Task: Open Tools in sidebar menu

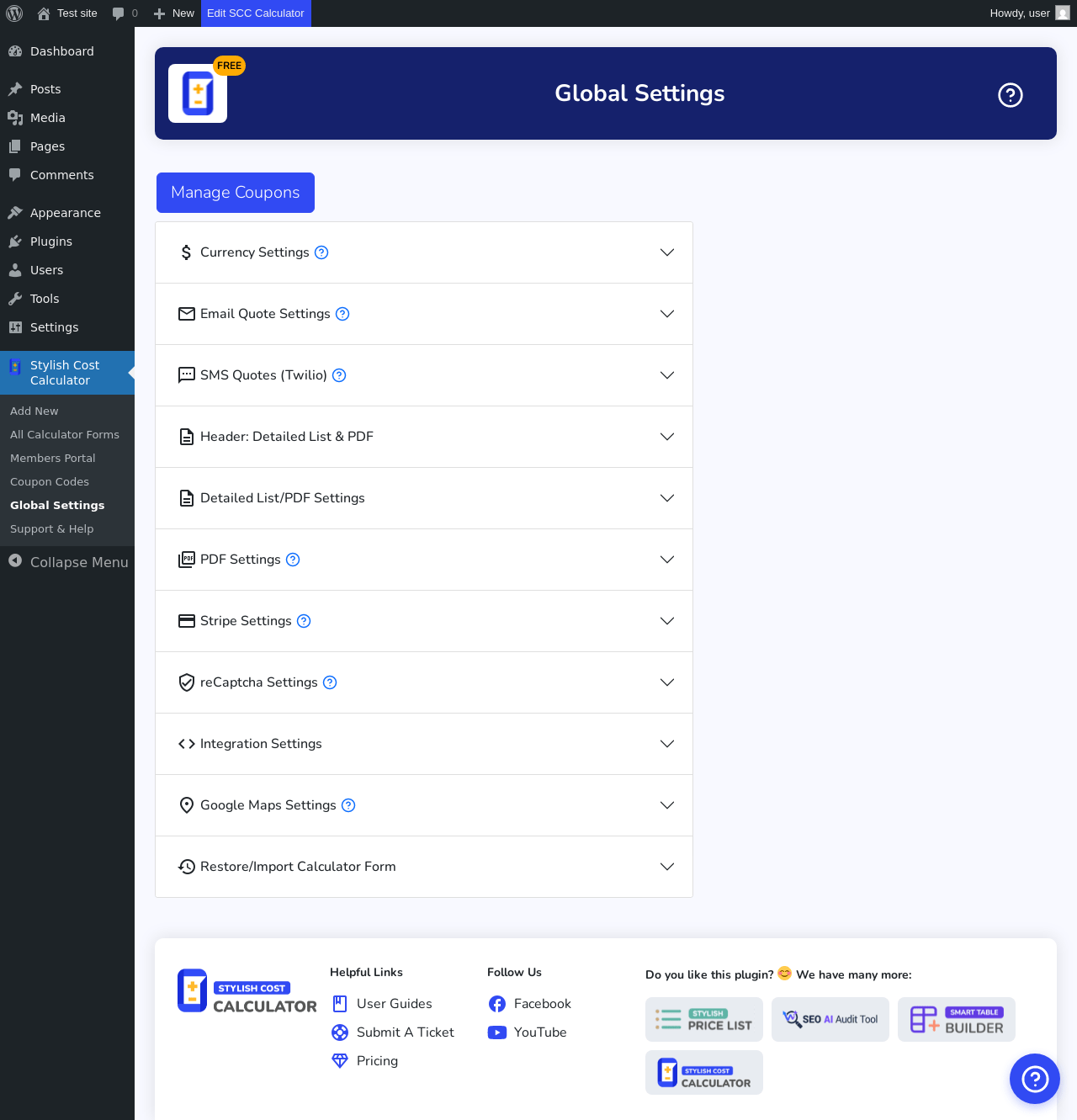Action: click(x=67, y=299)
